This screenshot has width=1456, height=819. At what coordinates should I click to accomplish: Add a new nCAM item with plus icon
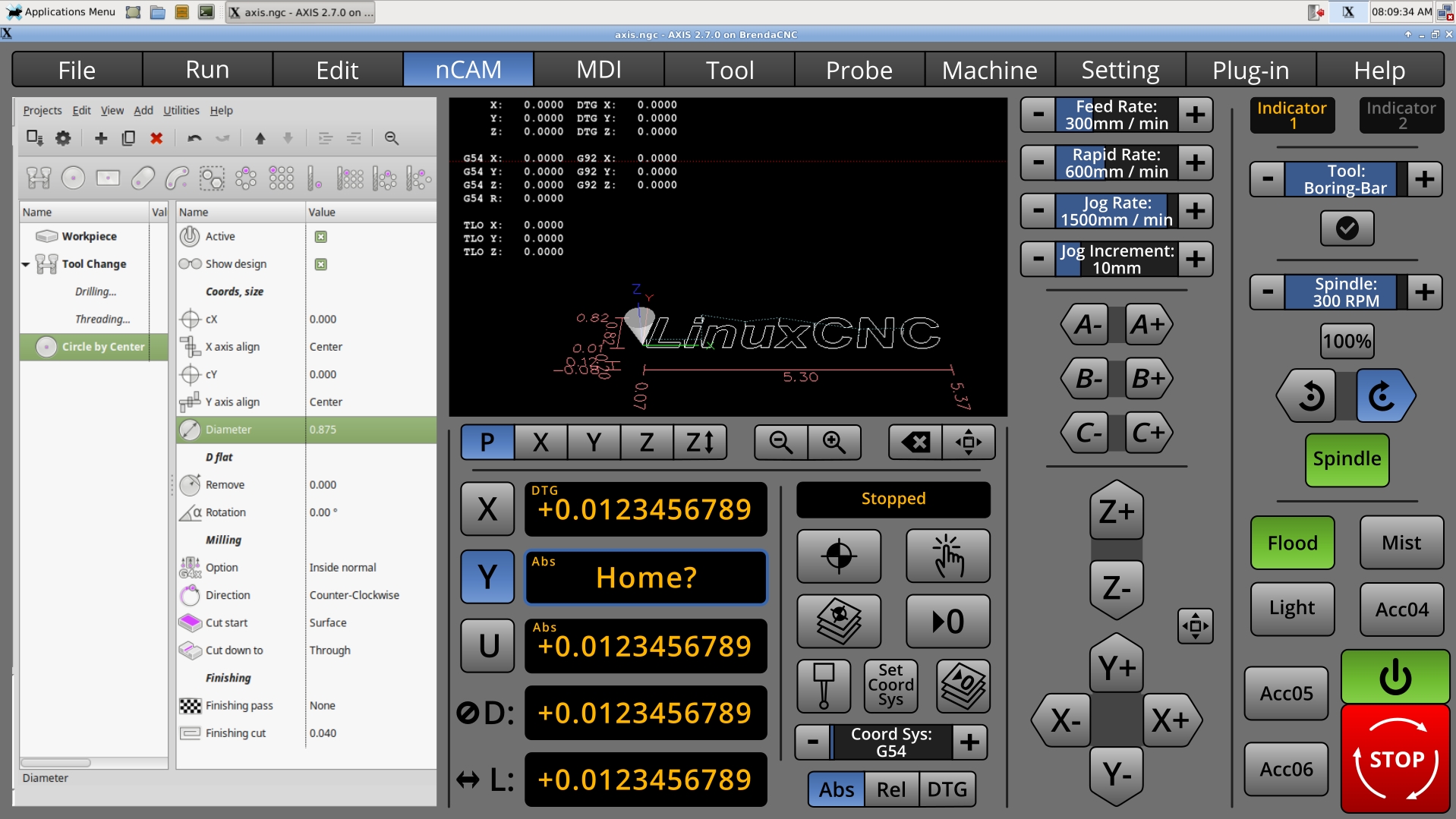tap(100, 138)
